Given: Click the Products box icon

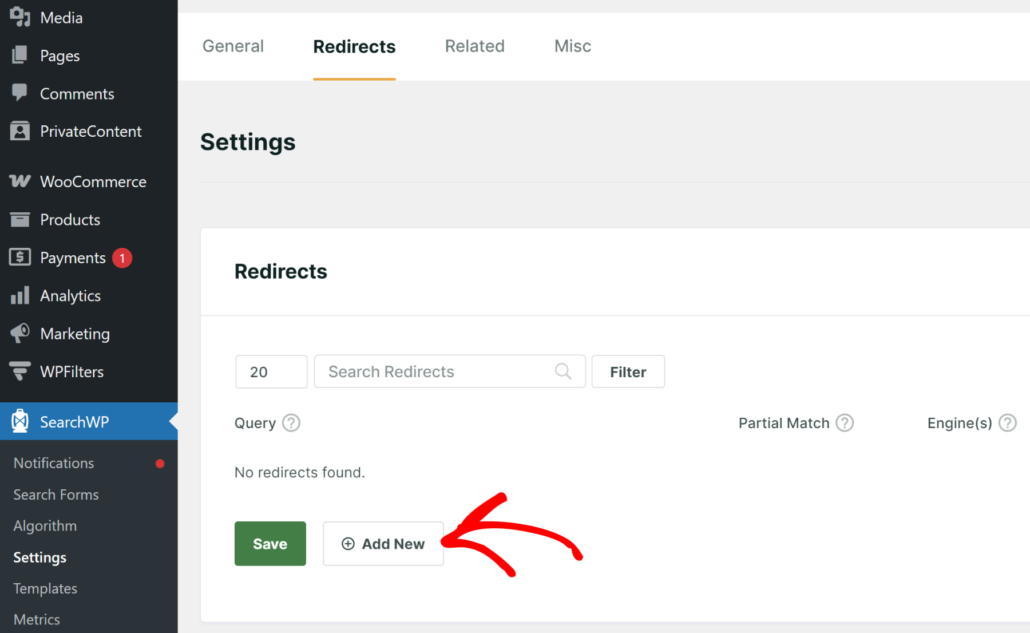Looking at the screenshot, I should point(20,219).
